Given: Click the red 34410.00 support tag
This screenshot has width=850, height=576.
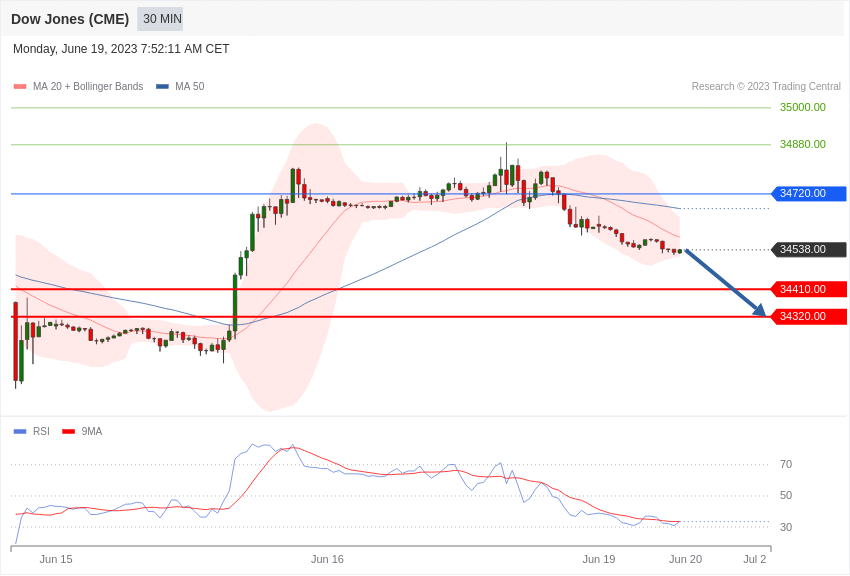Looking at the screenshot, I should (x=808, y=290).
